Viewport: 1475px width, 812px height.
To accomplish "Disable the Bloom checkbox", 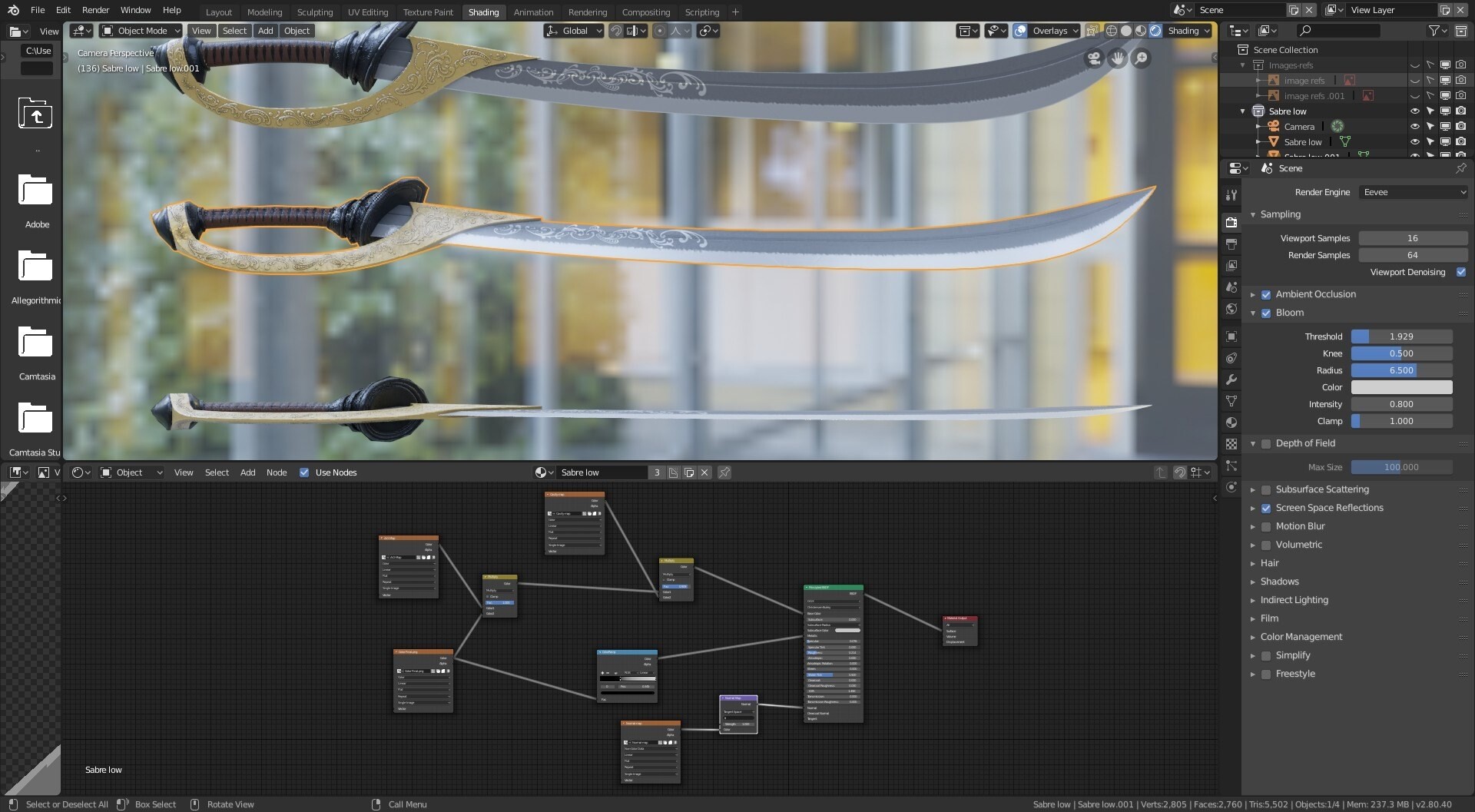I will [x=1266, y=313].
